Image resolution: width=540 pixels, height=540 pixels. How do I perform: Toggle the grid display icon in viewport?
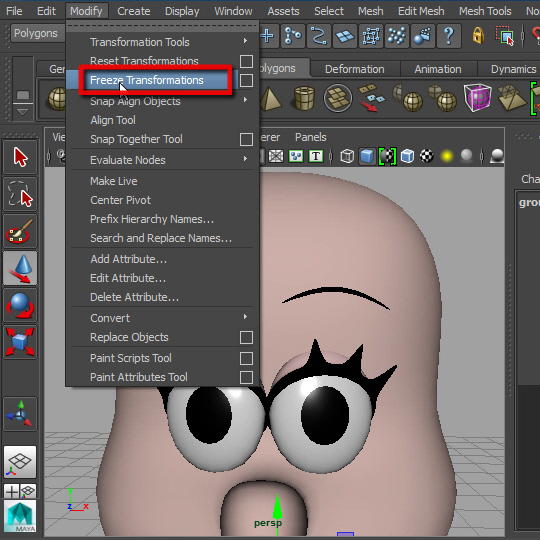(x=276, y=156)
